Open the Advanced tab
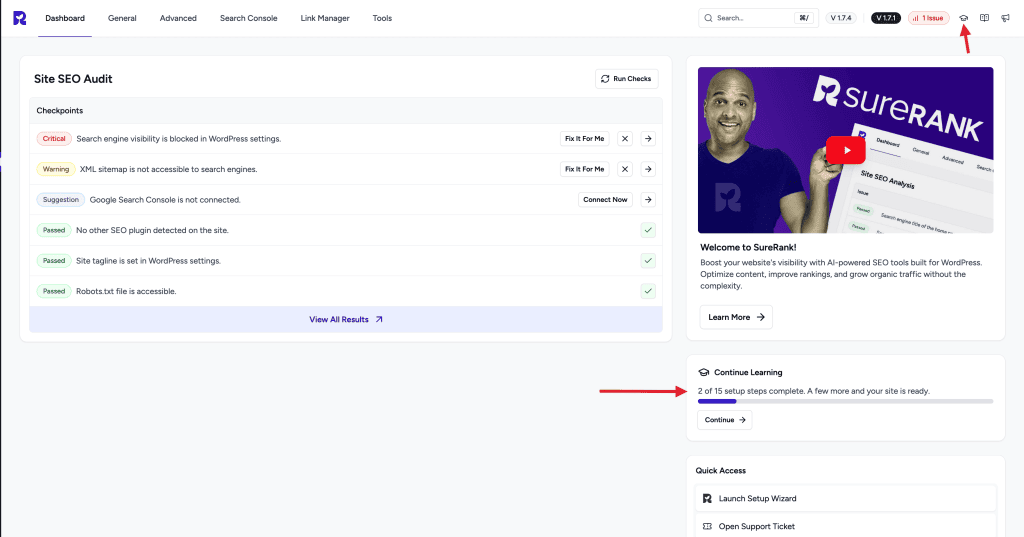The width and height of the screenshot is (1024, 537). click(178, 18)
